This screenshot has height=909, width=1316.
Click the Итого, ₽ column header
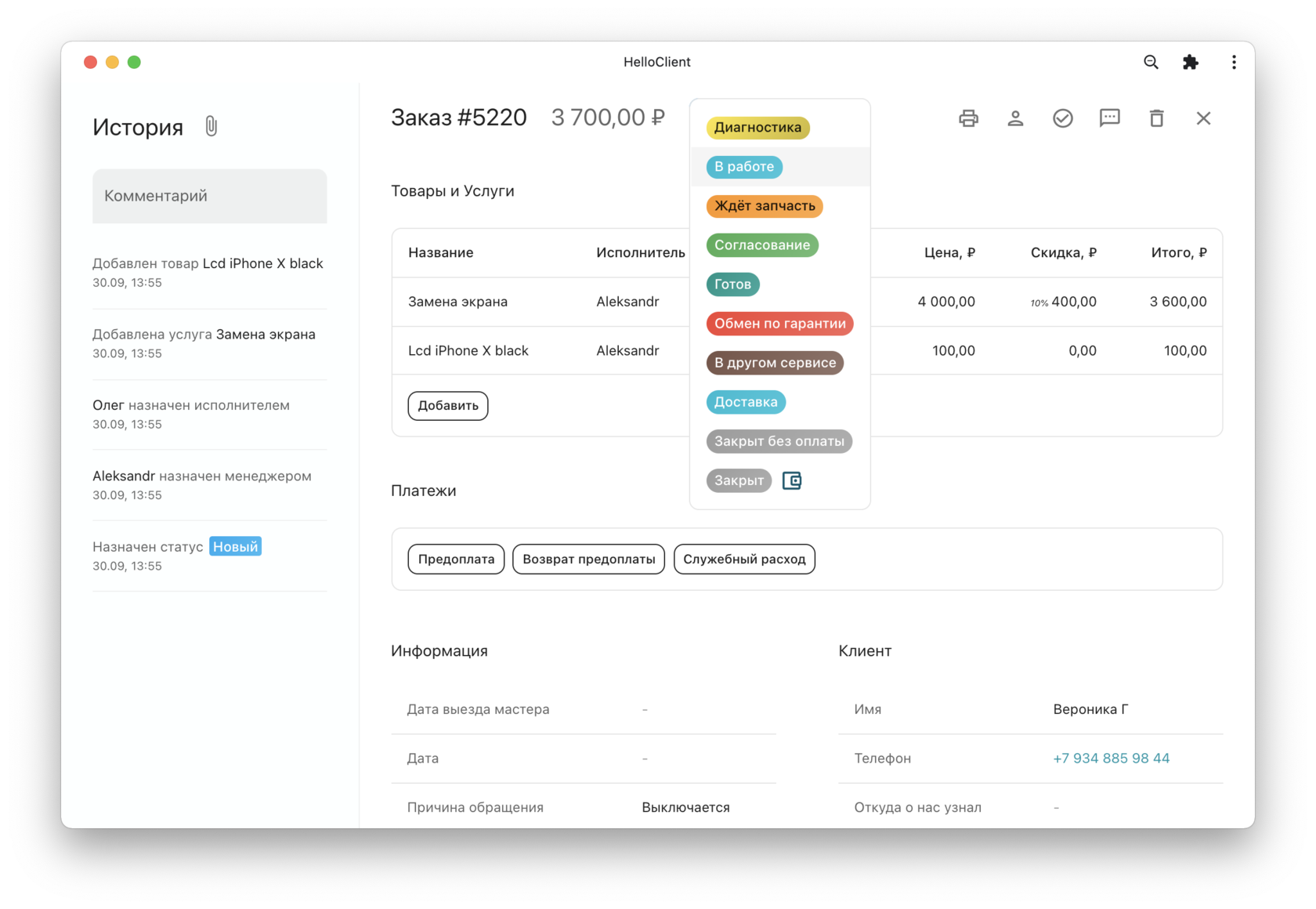[x=1179, y=252]
